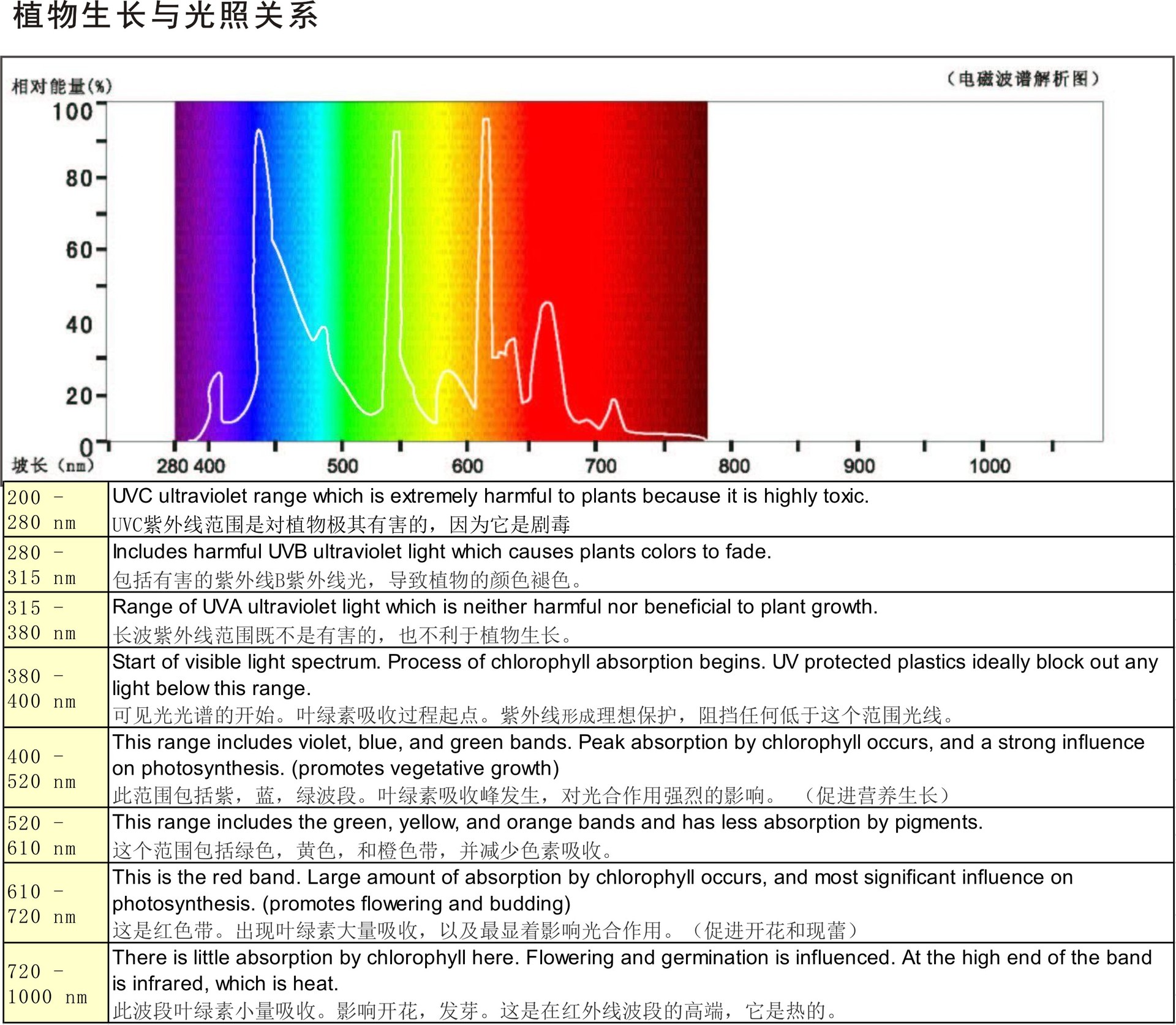1176x1025 pixels.
Task: Select the 280 - 315 nm range cell
Action: coord(56,565)
